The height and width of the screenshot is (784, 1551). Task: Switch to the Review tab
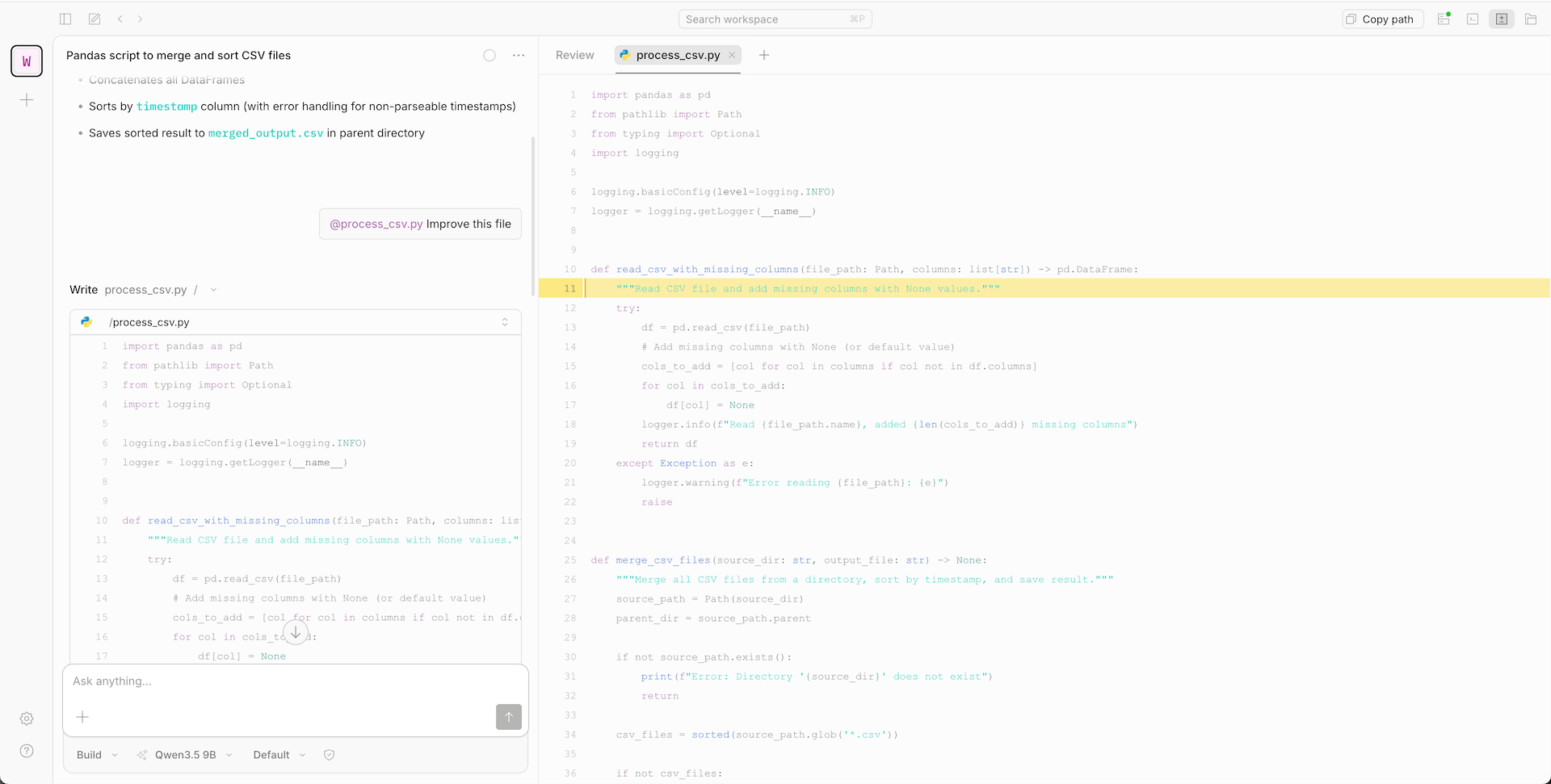574,55
